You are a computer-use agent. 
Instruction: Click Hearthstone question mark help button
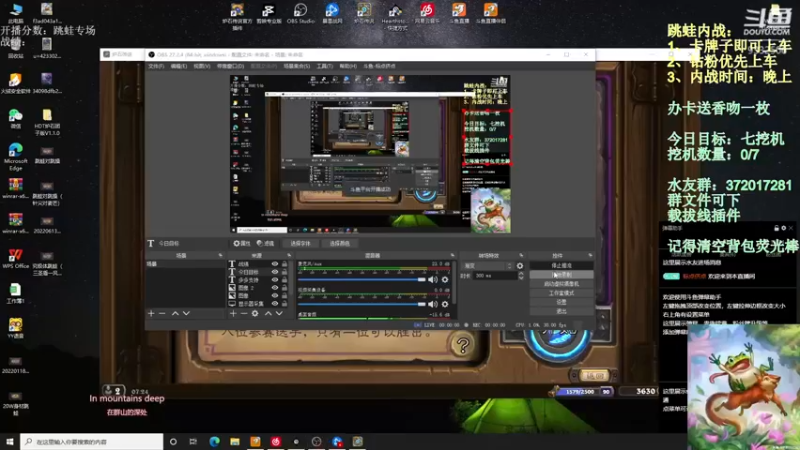(x=463, y=345)
